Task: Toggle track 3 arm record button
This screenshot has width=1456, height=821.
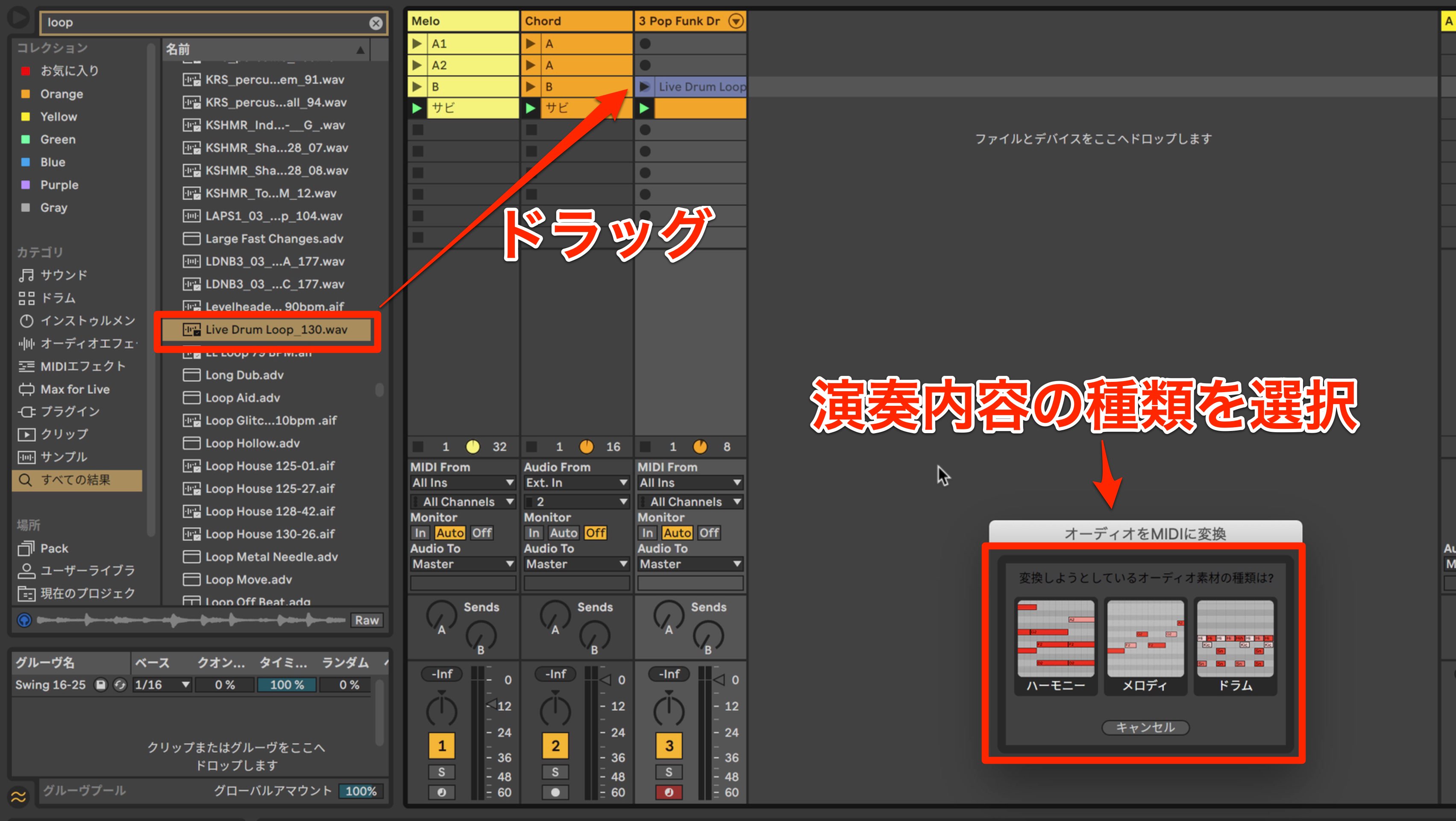Action: (669, 792)
